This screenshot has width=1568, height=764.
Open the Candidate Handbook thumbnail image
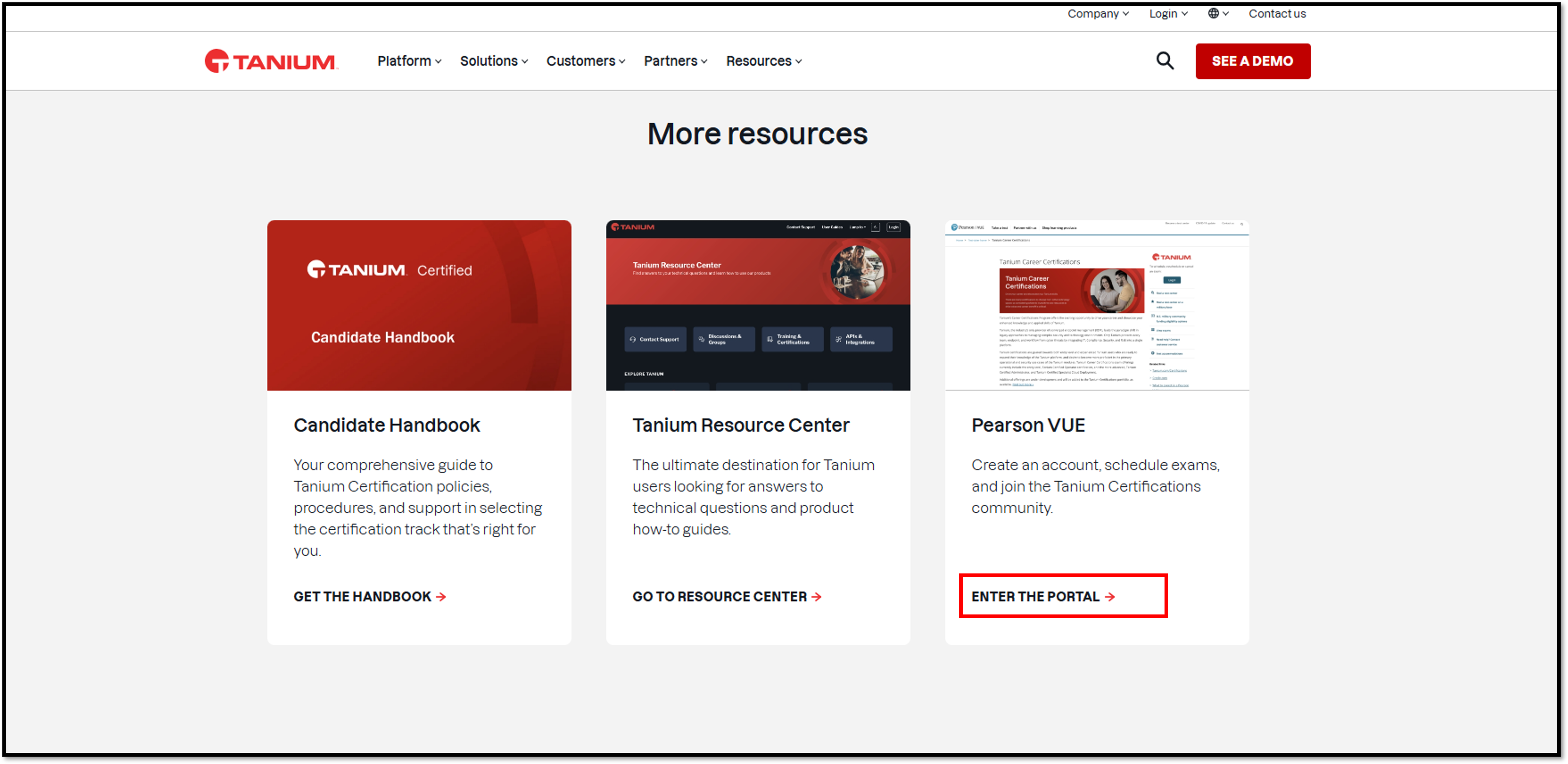point(419,305)
